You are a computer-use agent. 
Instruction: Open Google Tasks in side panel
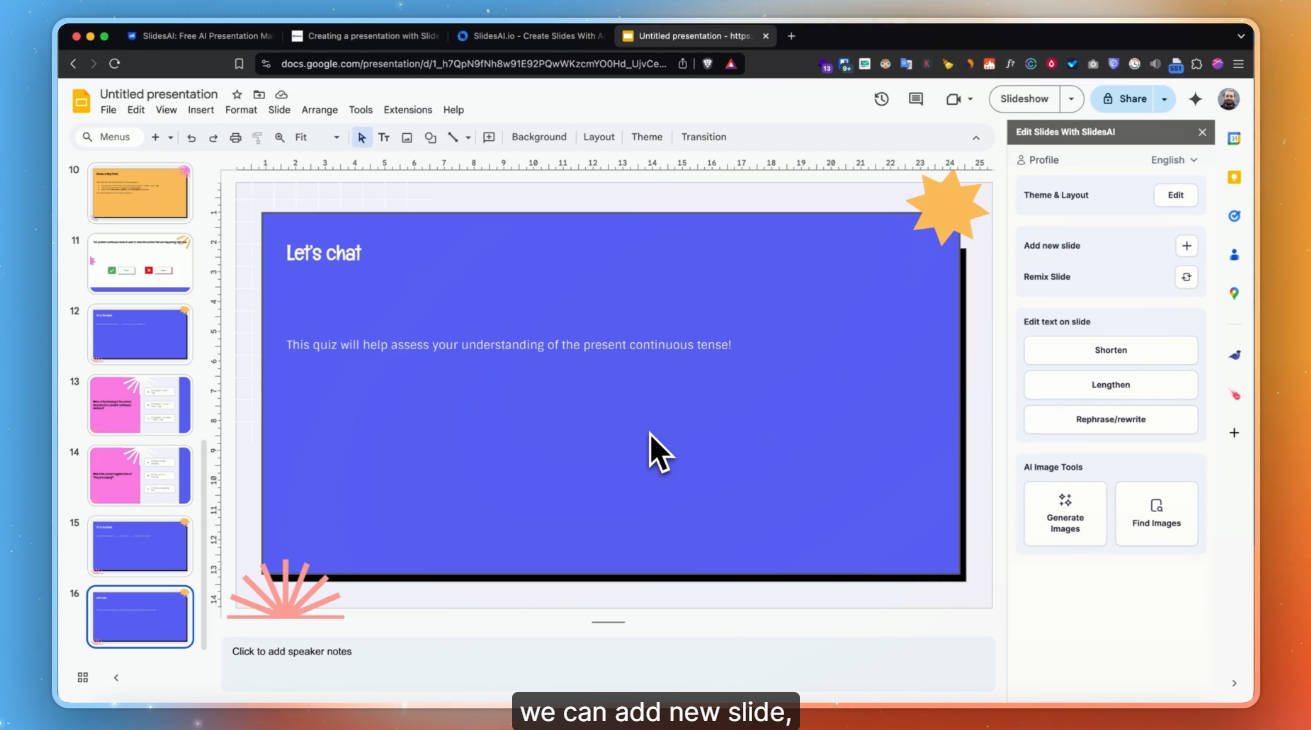coord(1234,215)
